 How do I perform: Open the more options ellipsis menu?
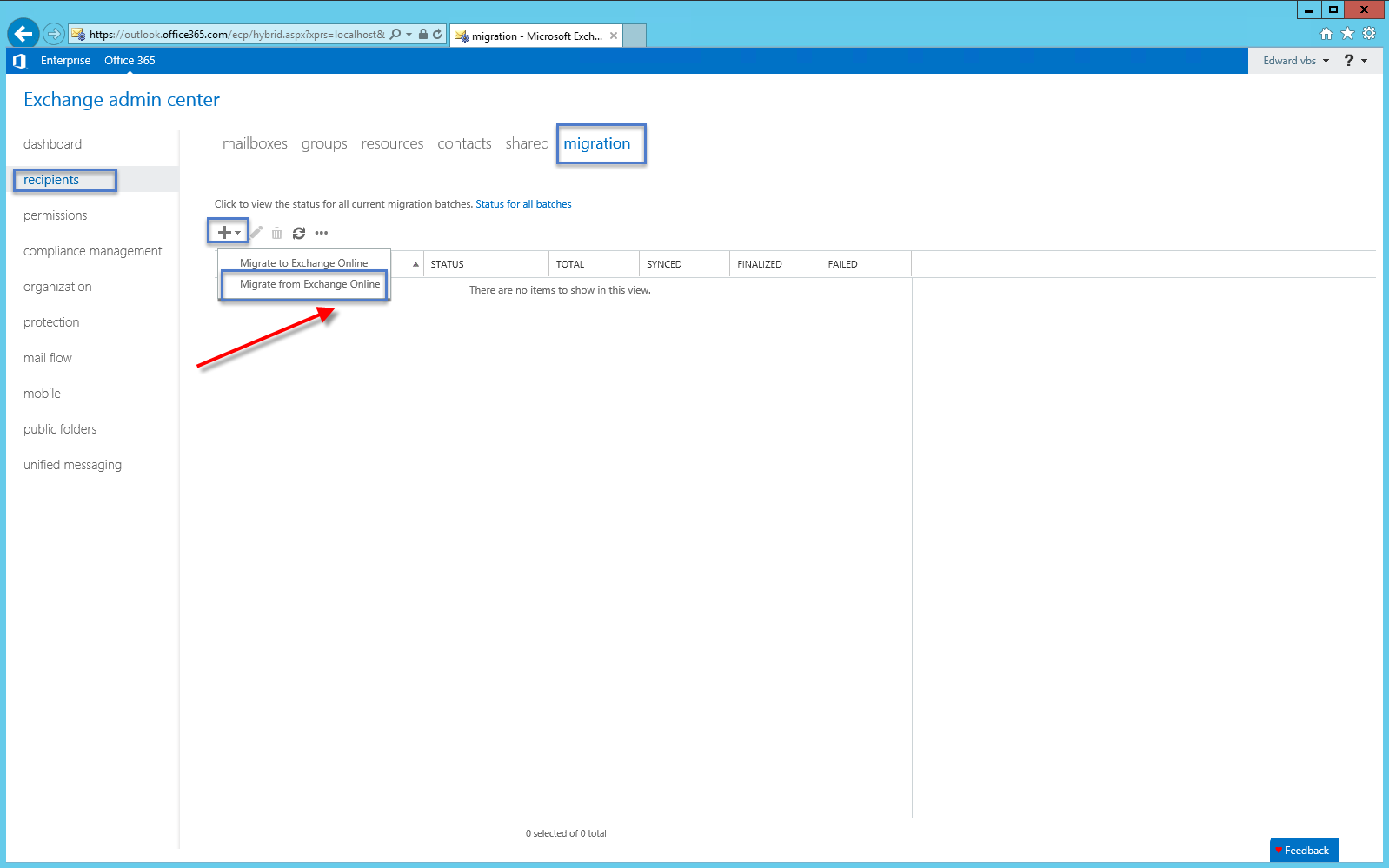click(x=322, y=233)
